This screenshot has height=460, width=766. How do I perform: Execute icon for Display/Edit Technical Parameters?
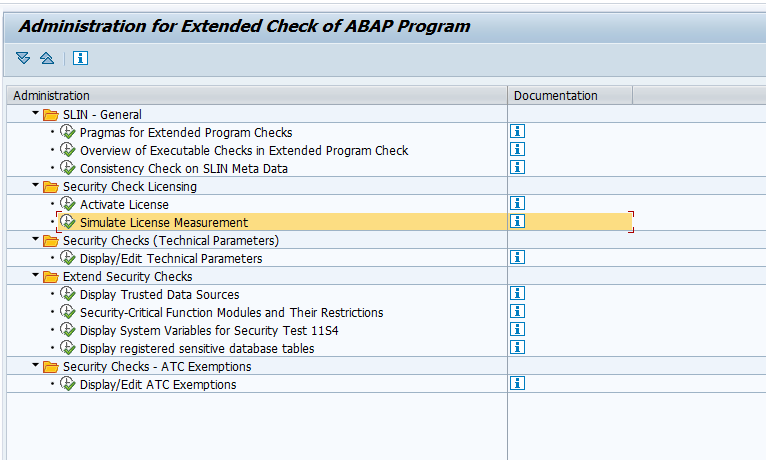pos(67,258)
